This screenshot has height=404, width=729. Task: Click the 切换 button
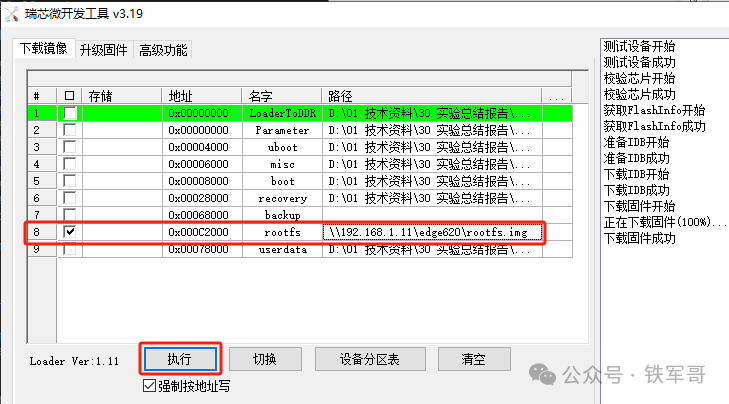[265, 359]
